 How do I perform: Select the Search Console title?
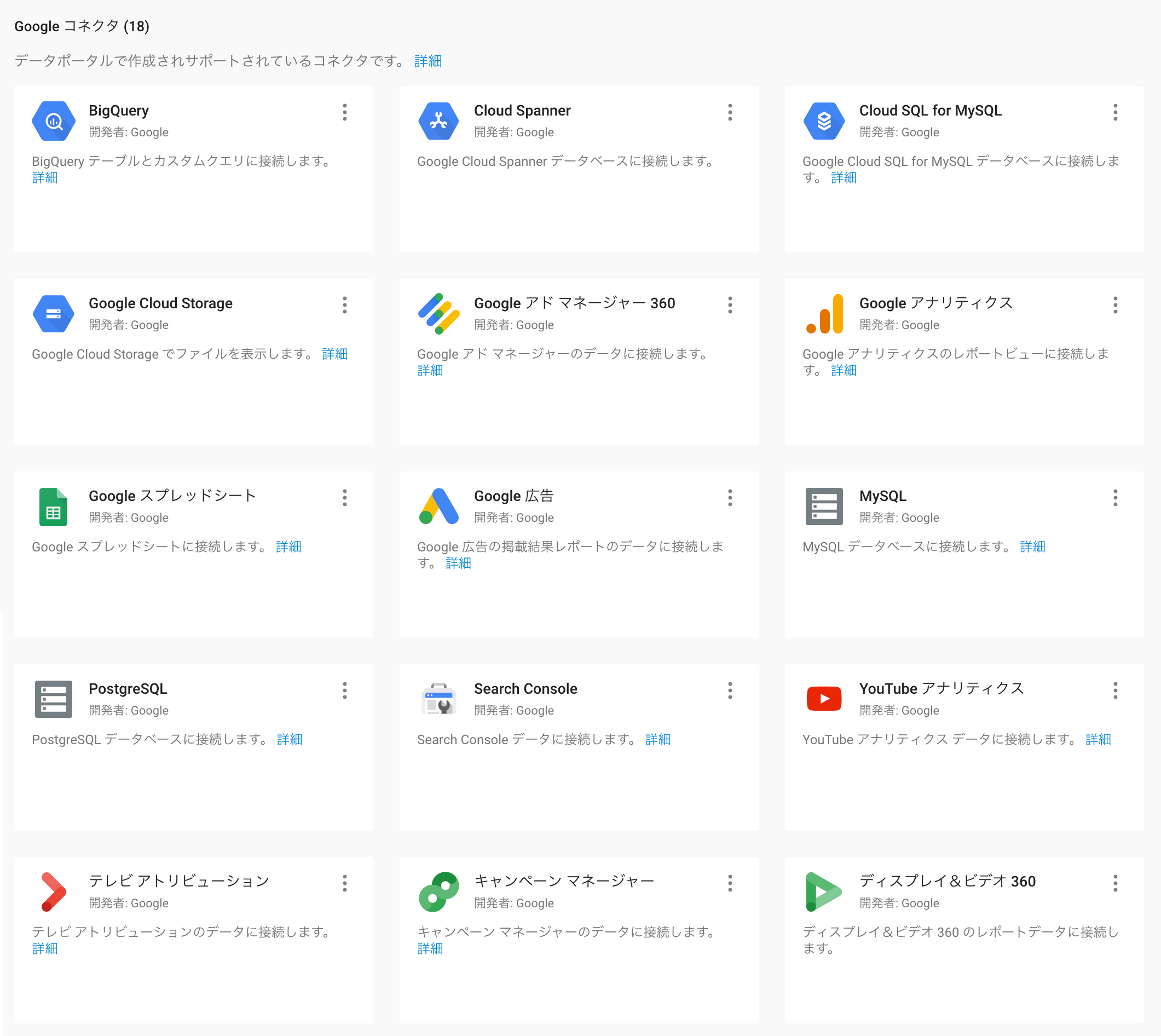(525, 689)
